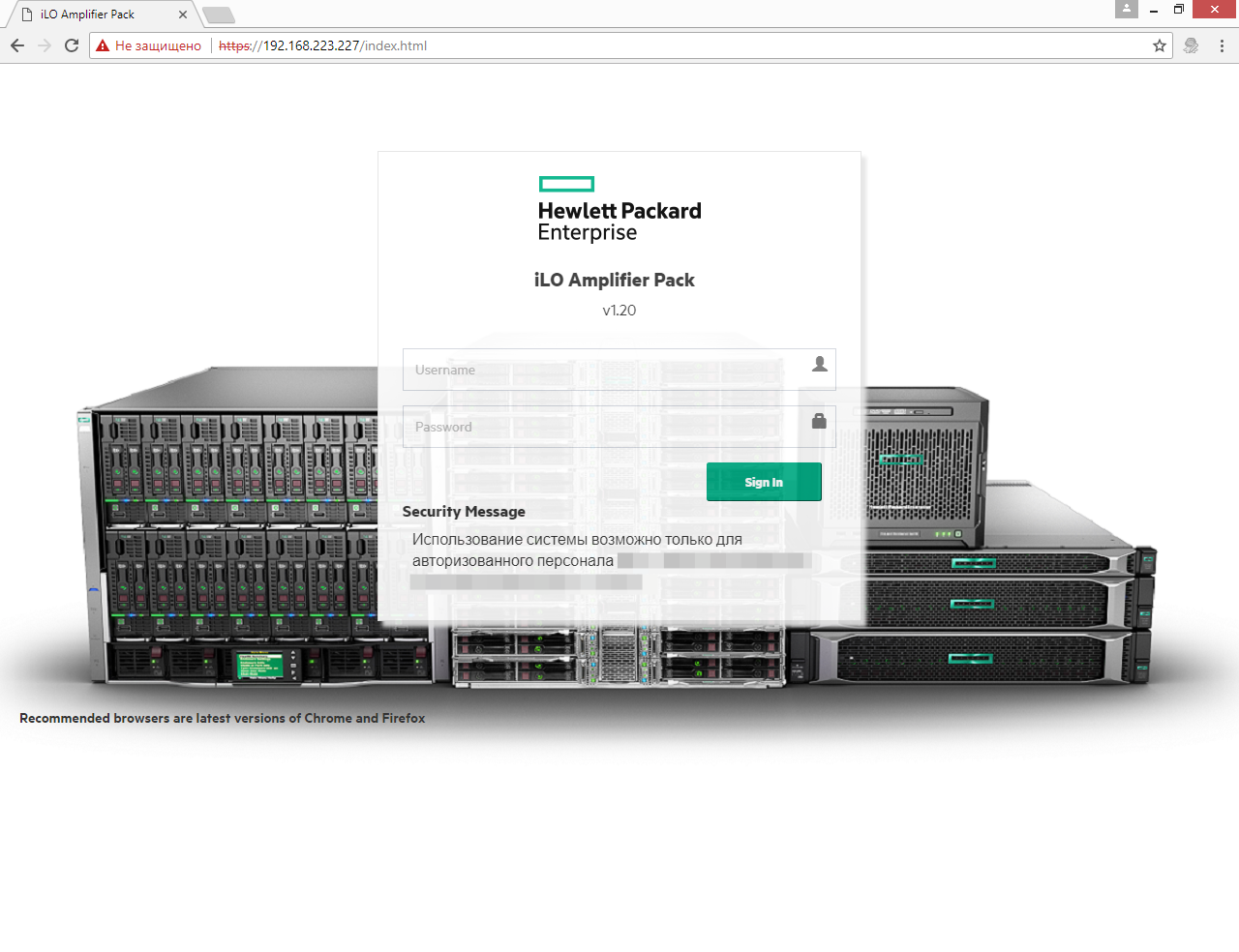Click the padlock icon in Password field
The image size is (1239, 952).
819,421
